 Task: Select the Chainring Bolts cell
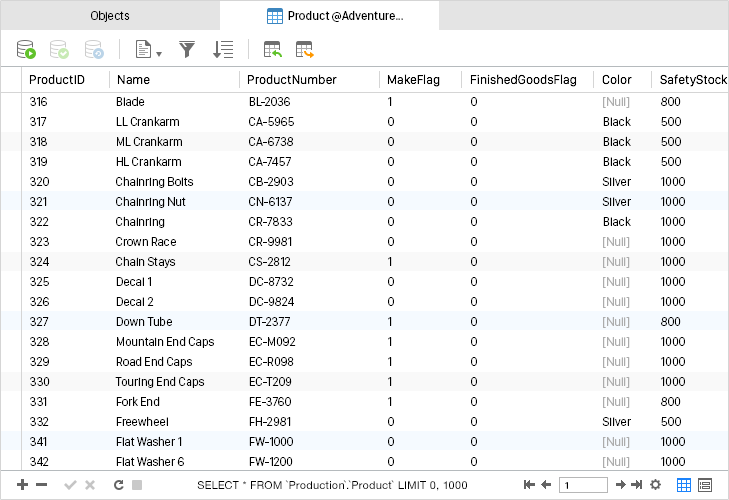154,182
